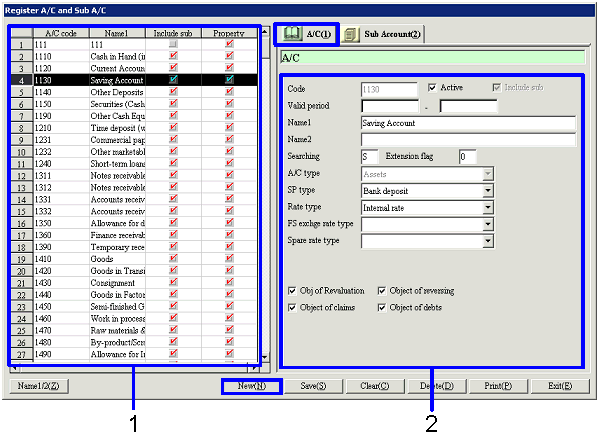600x442 pixels.
Task: Toggle the Active checkbox
Action: point(432,88)
